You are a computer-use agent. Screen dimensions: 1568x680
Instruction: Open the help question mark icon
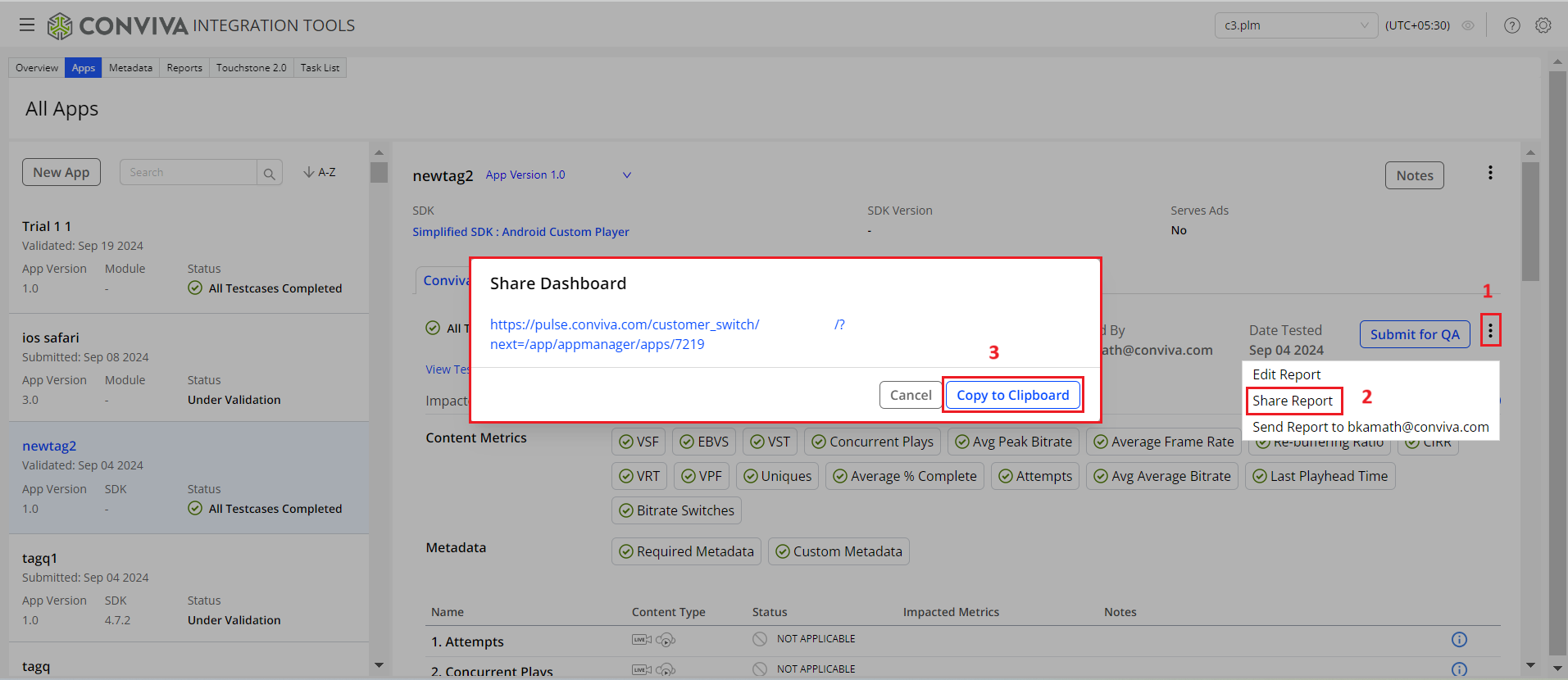pyautogui.click(x=1512, y=25)
